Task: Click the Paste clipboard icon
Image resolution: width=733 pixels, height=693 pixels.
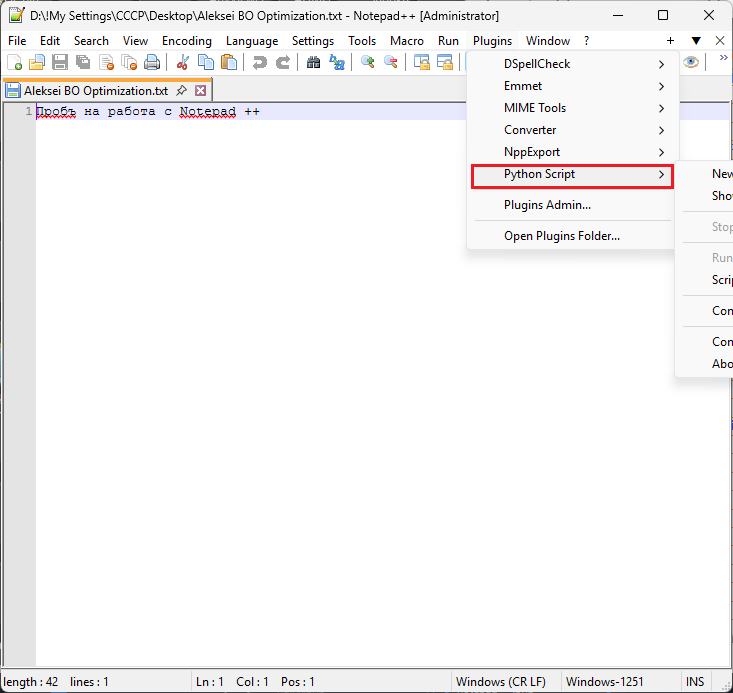Action: pyautogui.click(x=229, y=62)
